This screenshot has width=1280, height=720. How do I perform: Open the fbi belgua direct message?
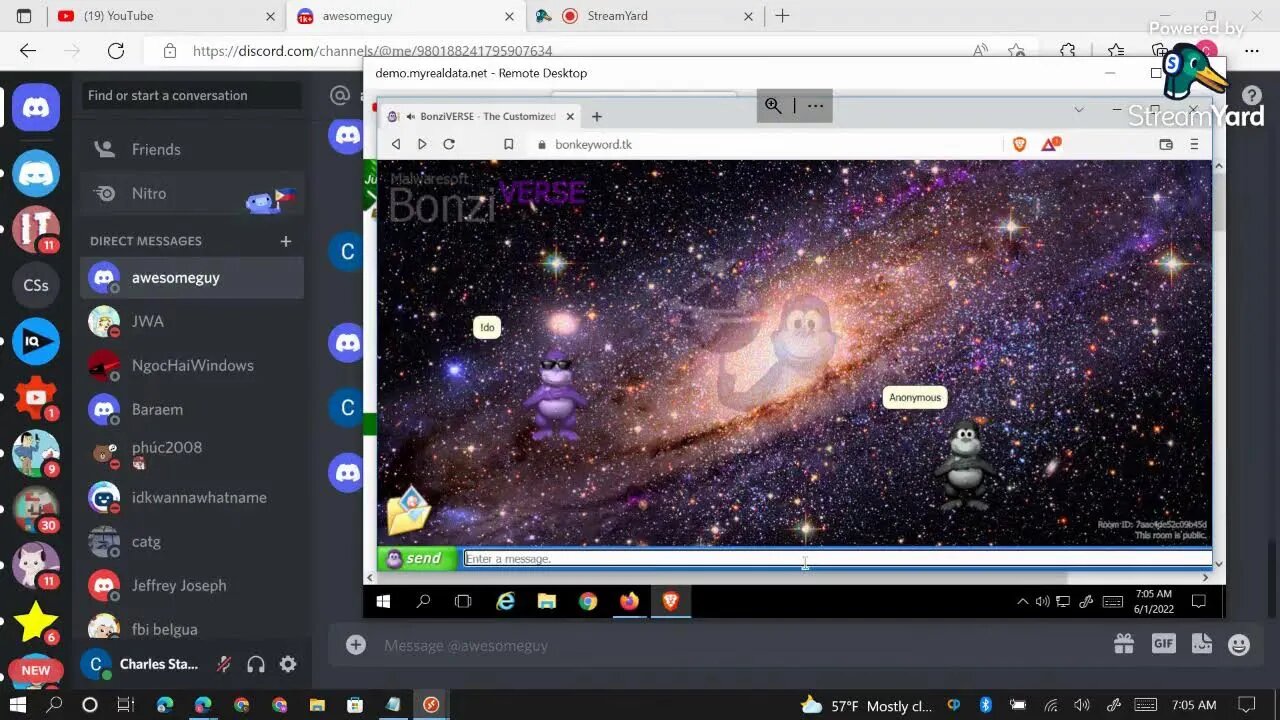192,629
